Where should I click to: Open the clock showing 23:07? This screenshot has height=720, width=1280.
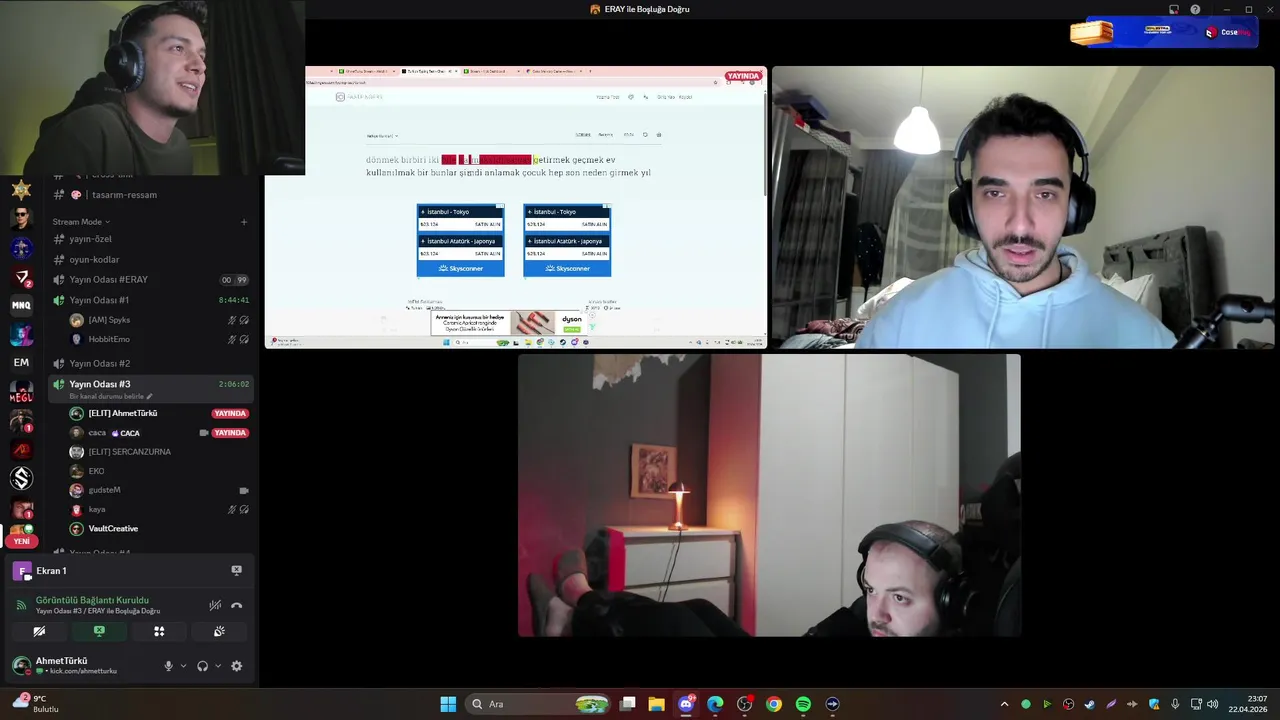pos(1249,704)
